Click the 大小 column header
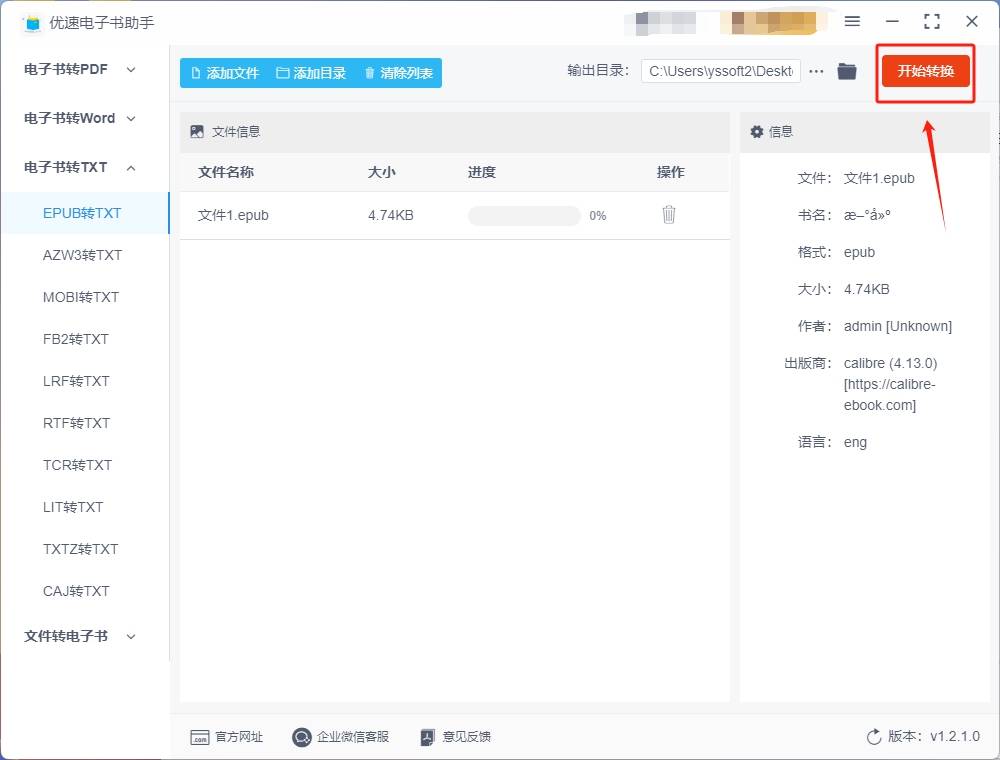Image resolution: width=1000 pixels, height=760 pixels. [x=382, y=172]
